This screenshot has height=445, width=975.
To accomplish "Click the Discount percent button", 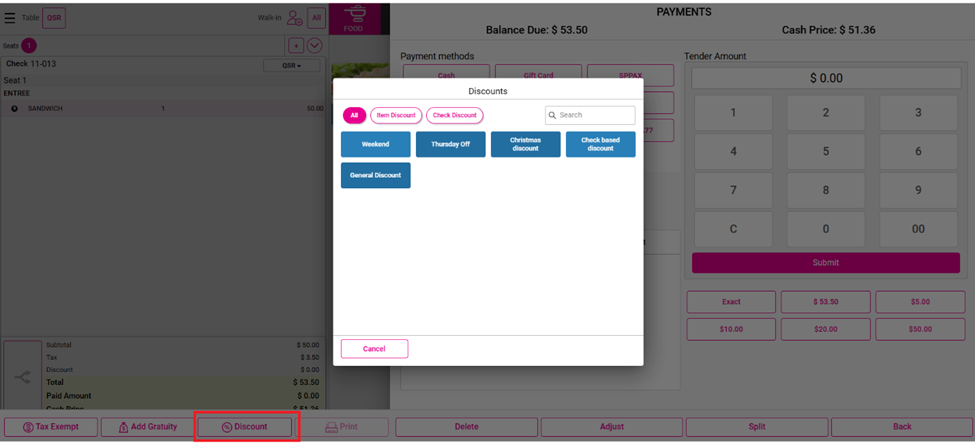I will click(x=246, y=427).
